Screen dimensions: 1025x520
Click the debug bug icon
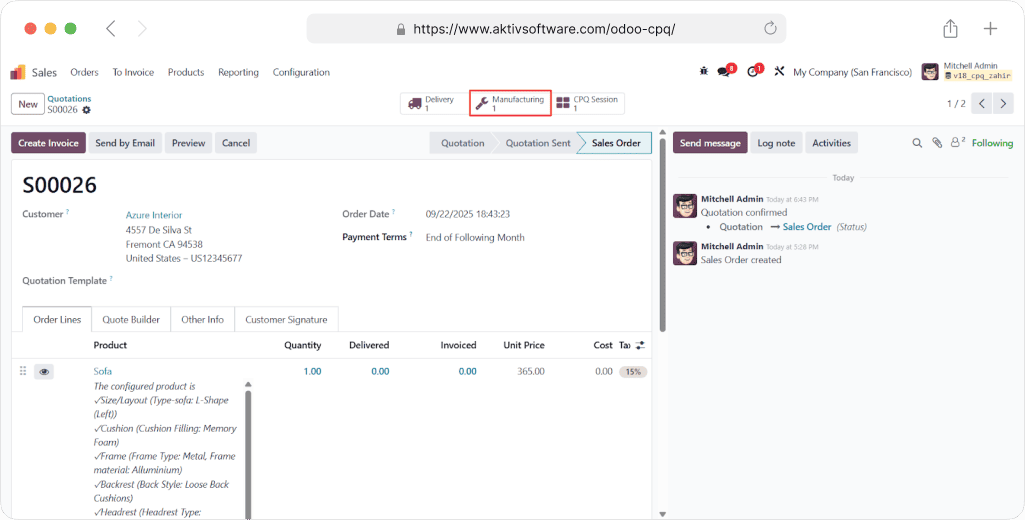(x=704, y=72)
